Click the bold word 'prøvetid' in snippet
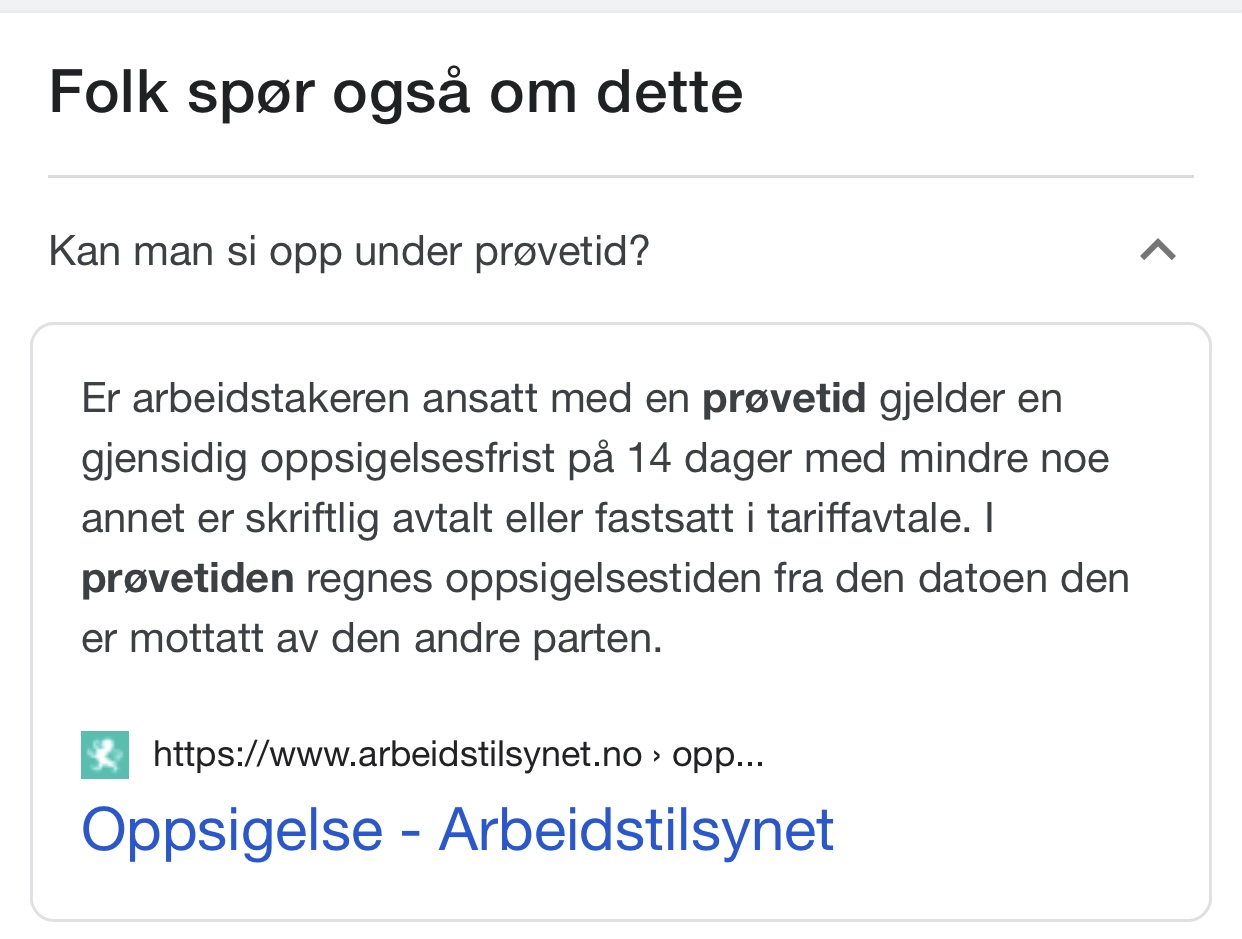 coord(784,400)
